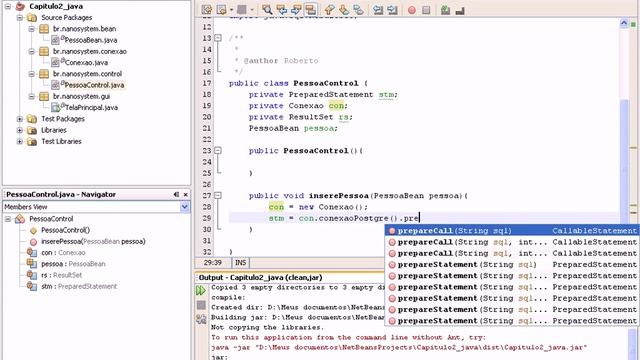The image size is (640, 360).
Task: Choose last prepareStatement completion entry
Action: pos(512,321)
